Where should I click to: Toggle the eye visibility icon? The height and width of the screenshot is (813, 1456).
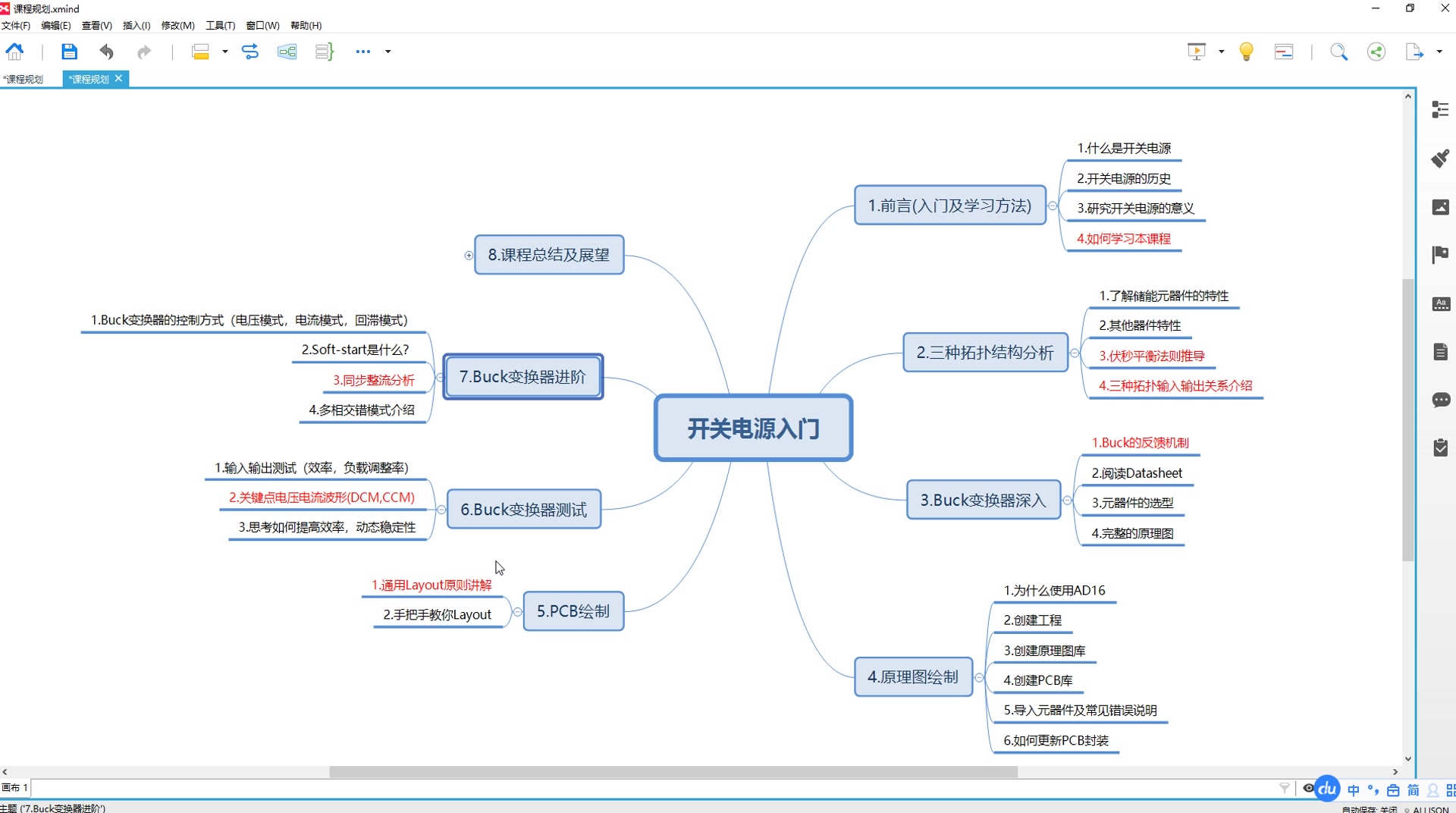1308,788
